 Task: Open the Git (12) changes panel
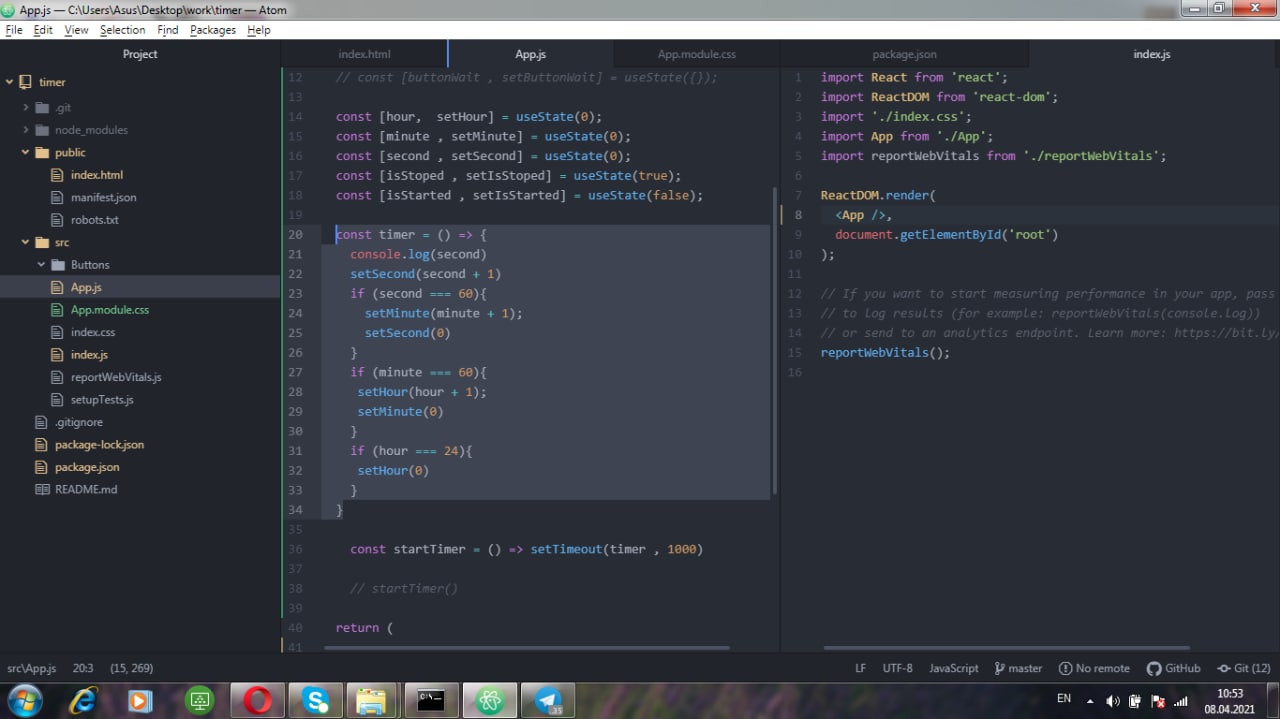point(1243,668)
